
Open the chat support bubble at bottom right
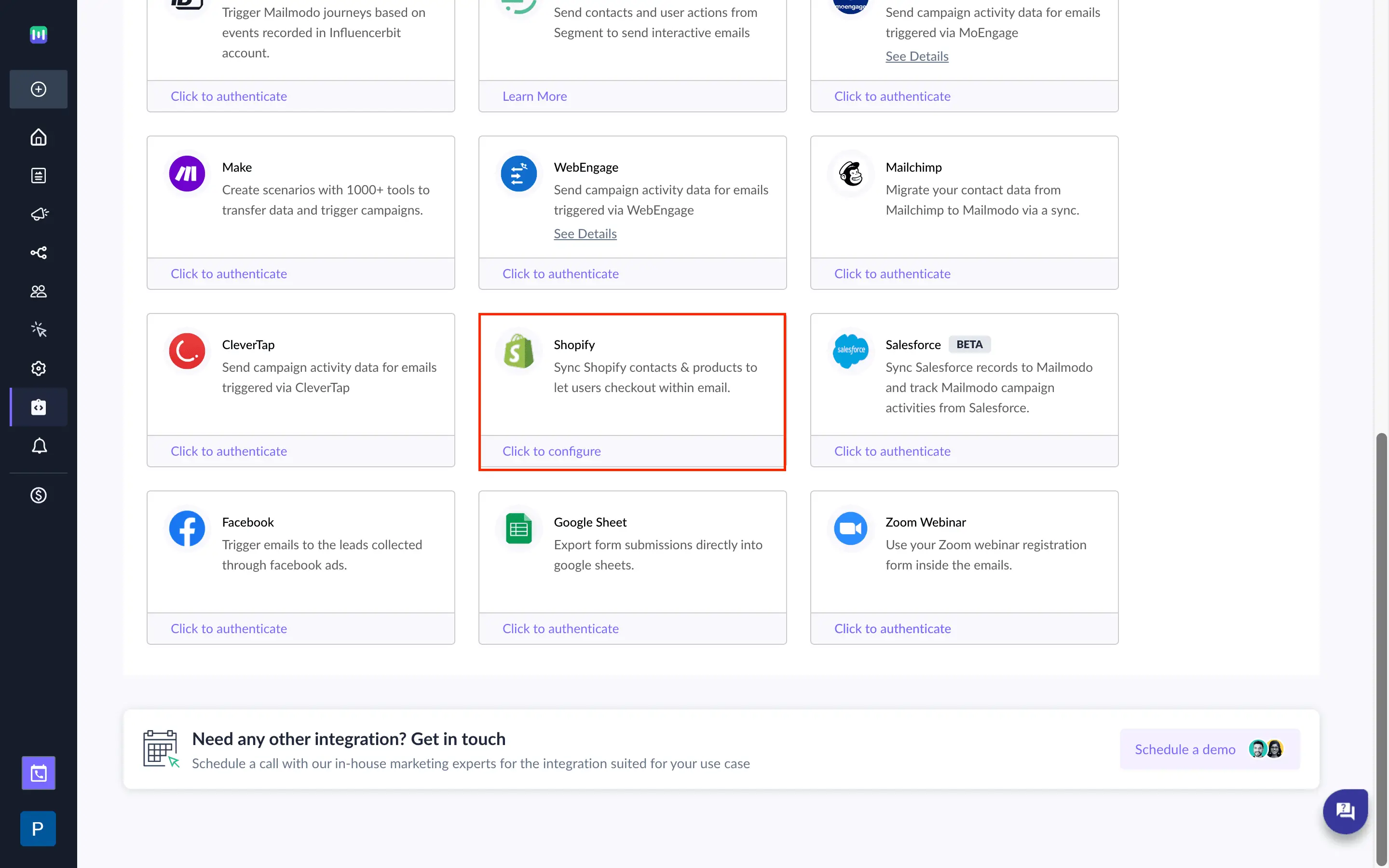[1346, 811]
